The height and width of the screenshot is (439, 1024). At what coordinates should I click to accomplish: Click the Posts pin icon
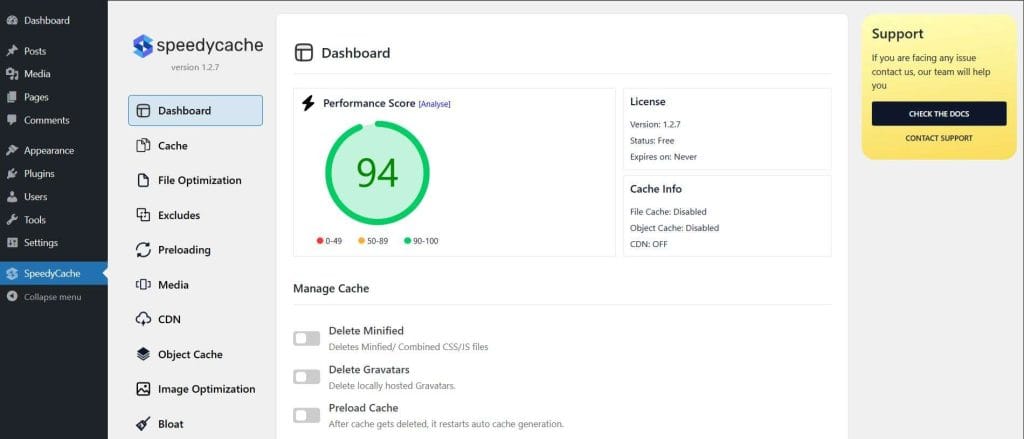(12, 51)
